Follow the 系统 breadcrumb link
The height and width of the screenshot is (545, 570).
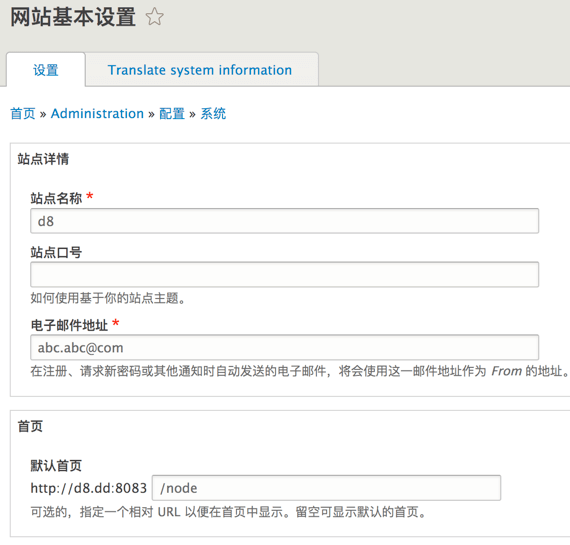pos(213,113)
